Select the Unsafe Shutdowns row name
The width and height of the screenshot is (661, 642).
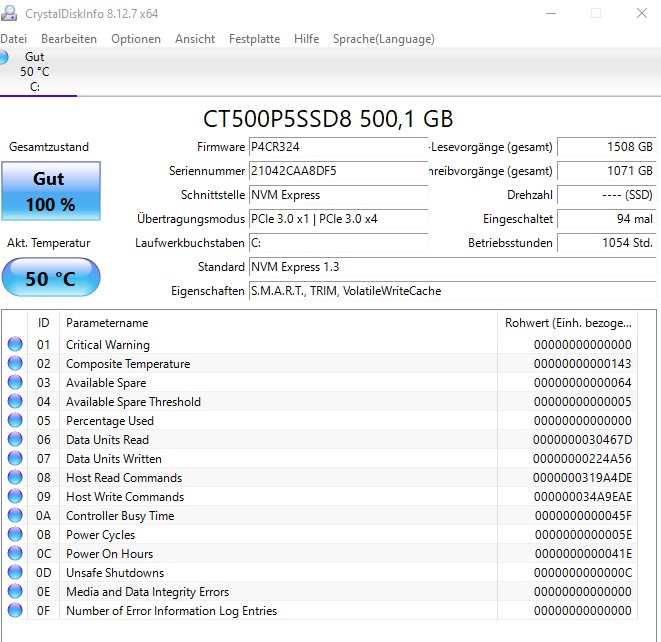click(115, 573)
